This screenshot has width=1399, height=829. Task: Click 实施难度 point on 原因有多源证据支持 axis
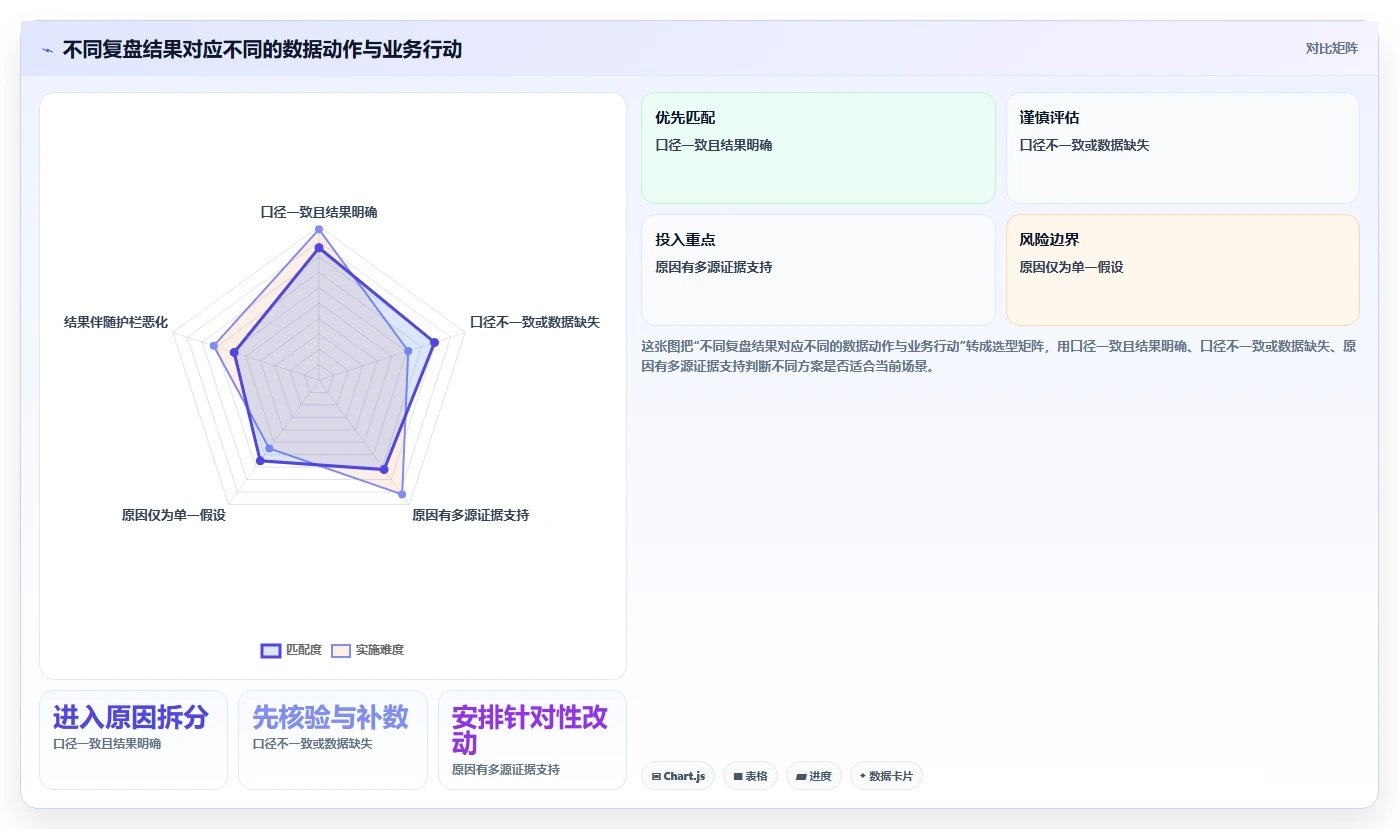[x=402, y=495]
